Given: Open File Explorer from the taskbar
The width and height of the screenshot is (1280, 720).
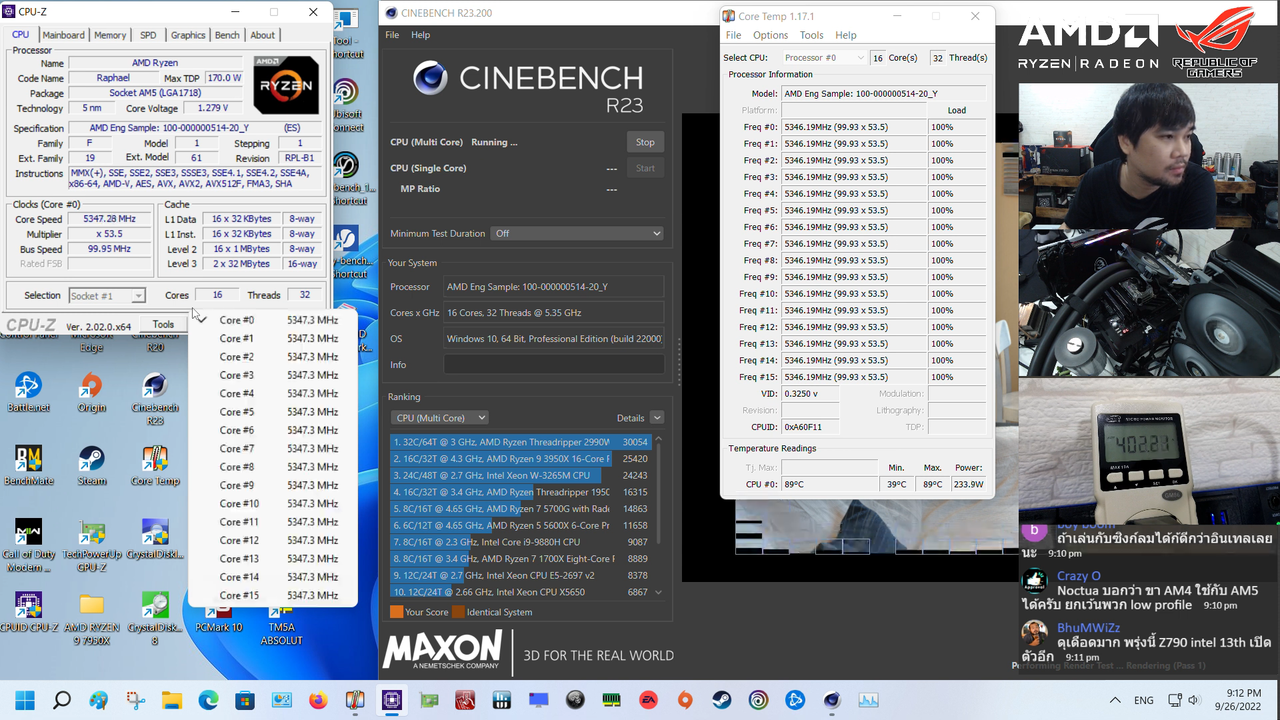Looking at the screenshot, I should click(x=172, y=700).
